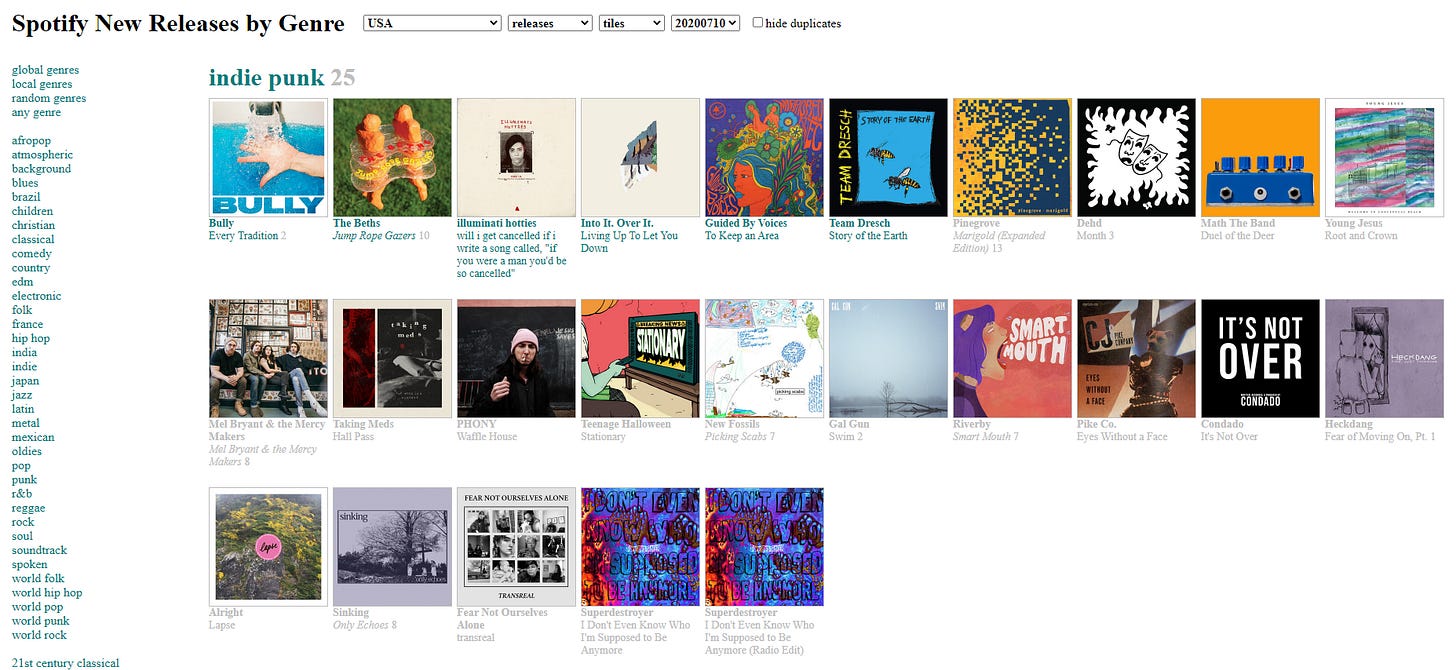Enable the hide duplicates checkbox

click(x=758, y=22)
